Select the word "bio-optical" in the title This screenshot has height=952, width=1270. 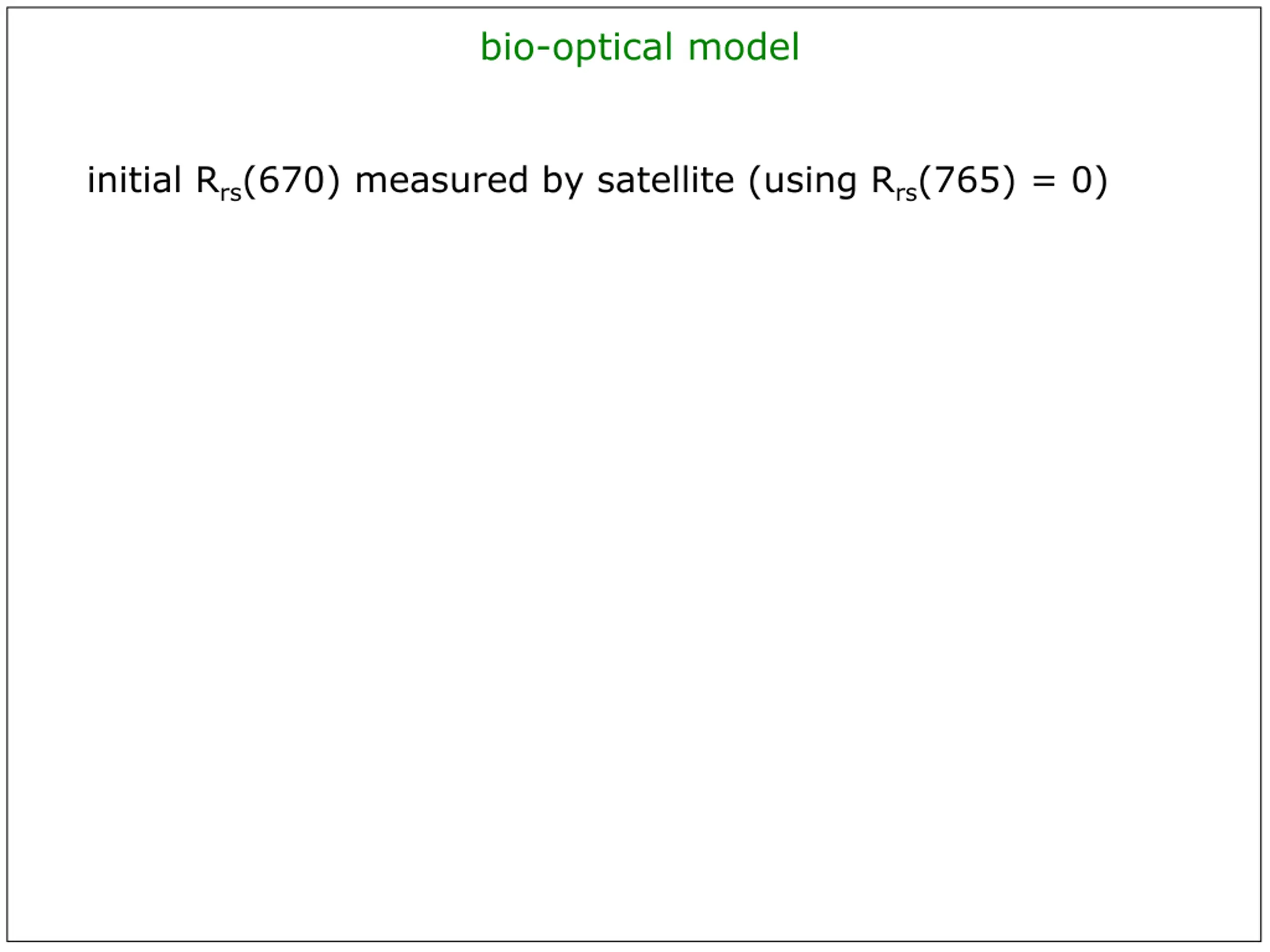576,48
